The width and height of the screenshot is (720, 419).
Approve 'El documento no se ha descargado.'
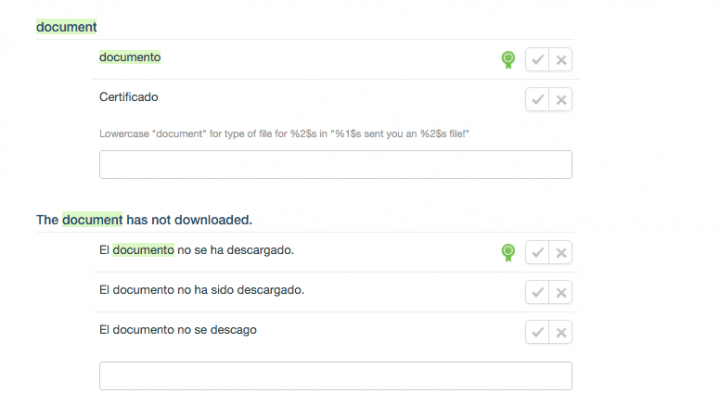[x=538, y=252]
